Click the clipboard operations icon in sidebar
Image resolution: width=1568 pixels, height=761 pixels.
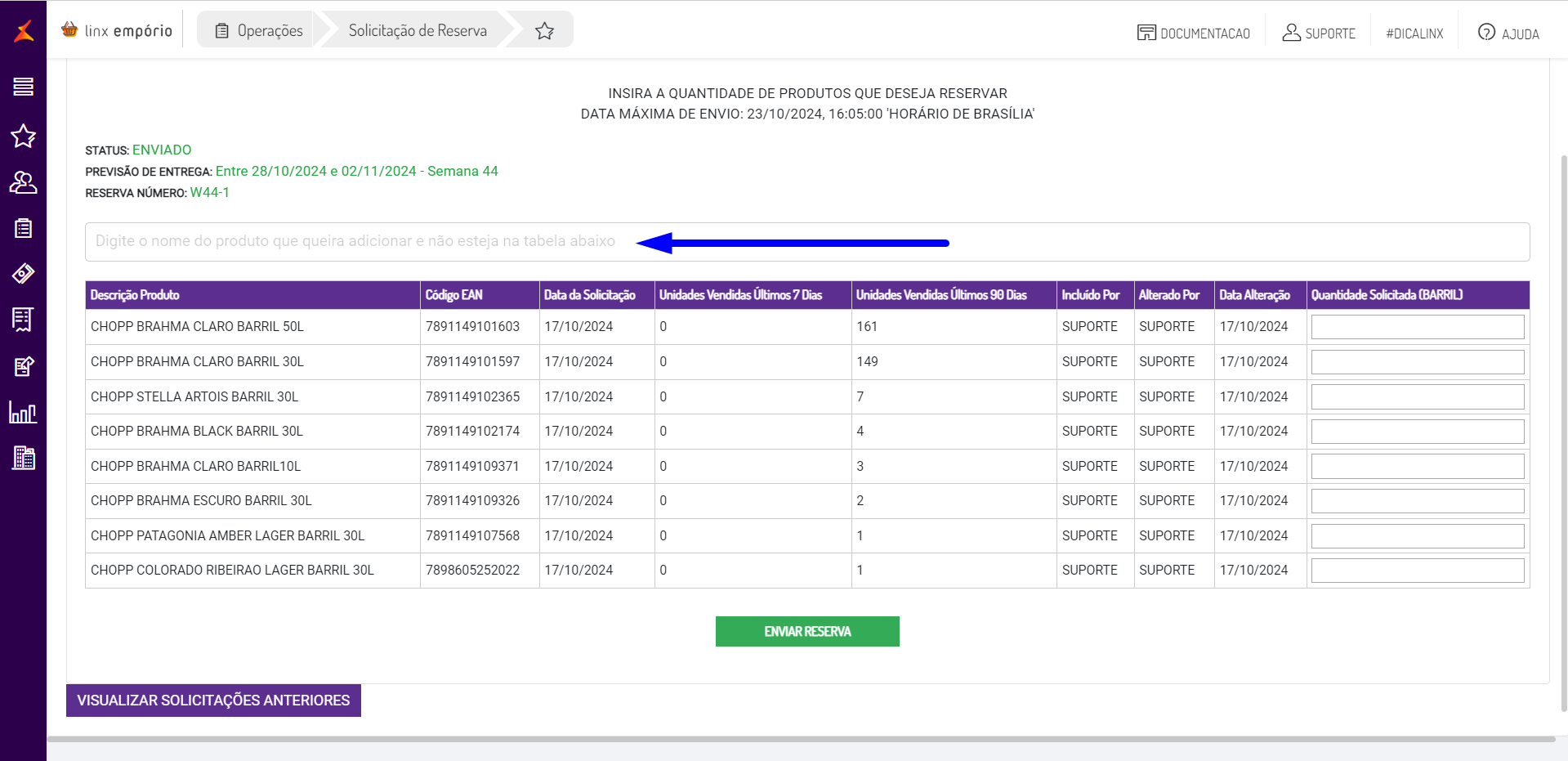[23, 228]
